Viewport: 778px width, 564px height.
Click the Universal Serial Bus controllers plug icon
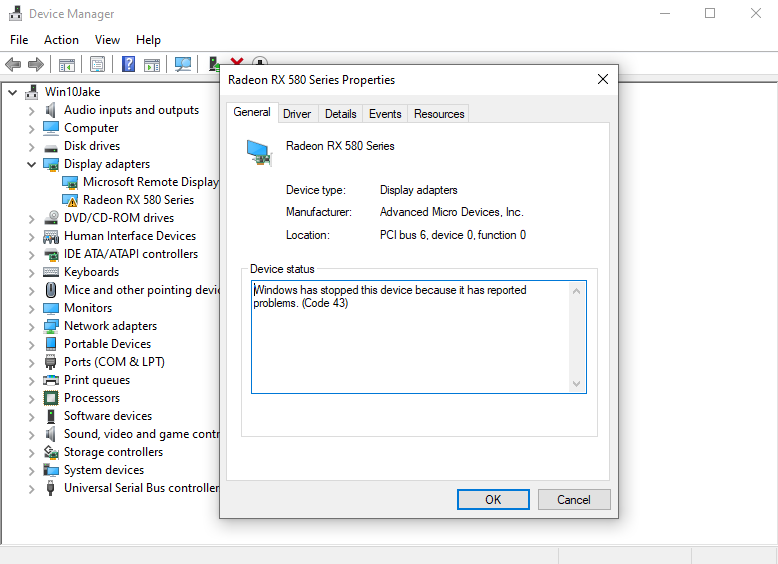pos(51,488)
